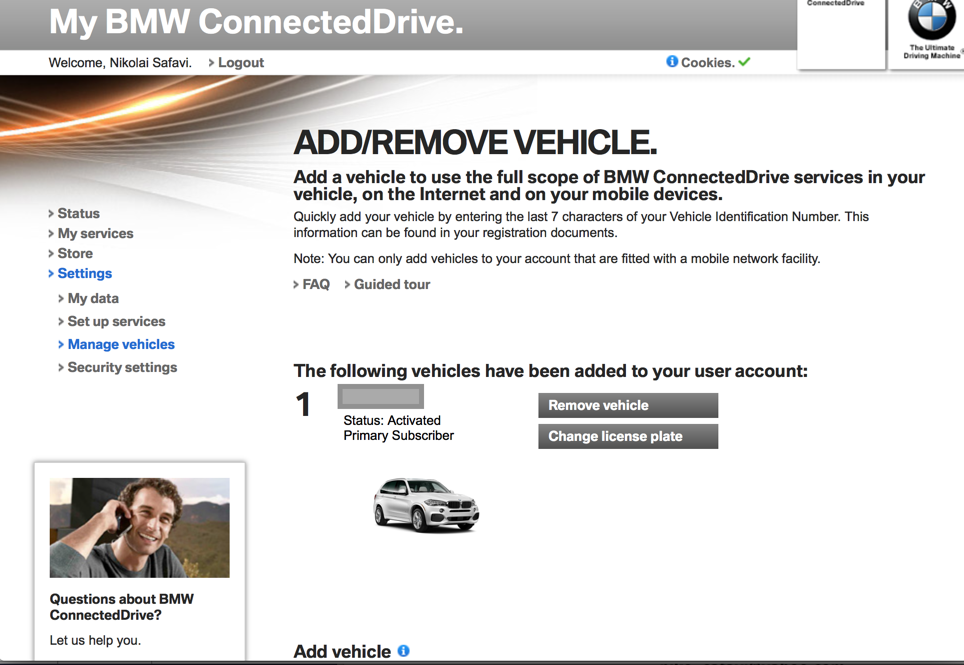Open Store in sidebar
Viewport: 964px width, 665px height.
[71, 253]
